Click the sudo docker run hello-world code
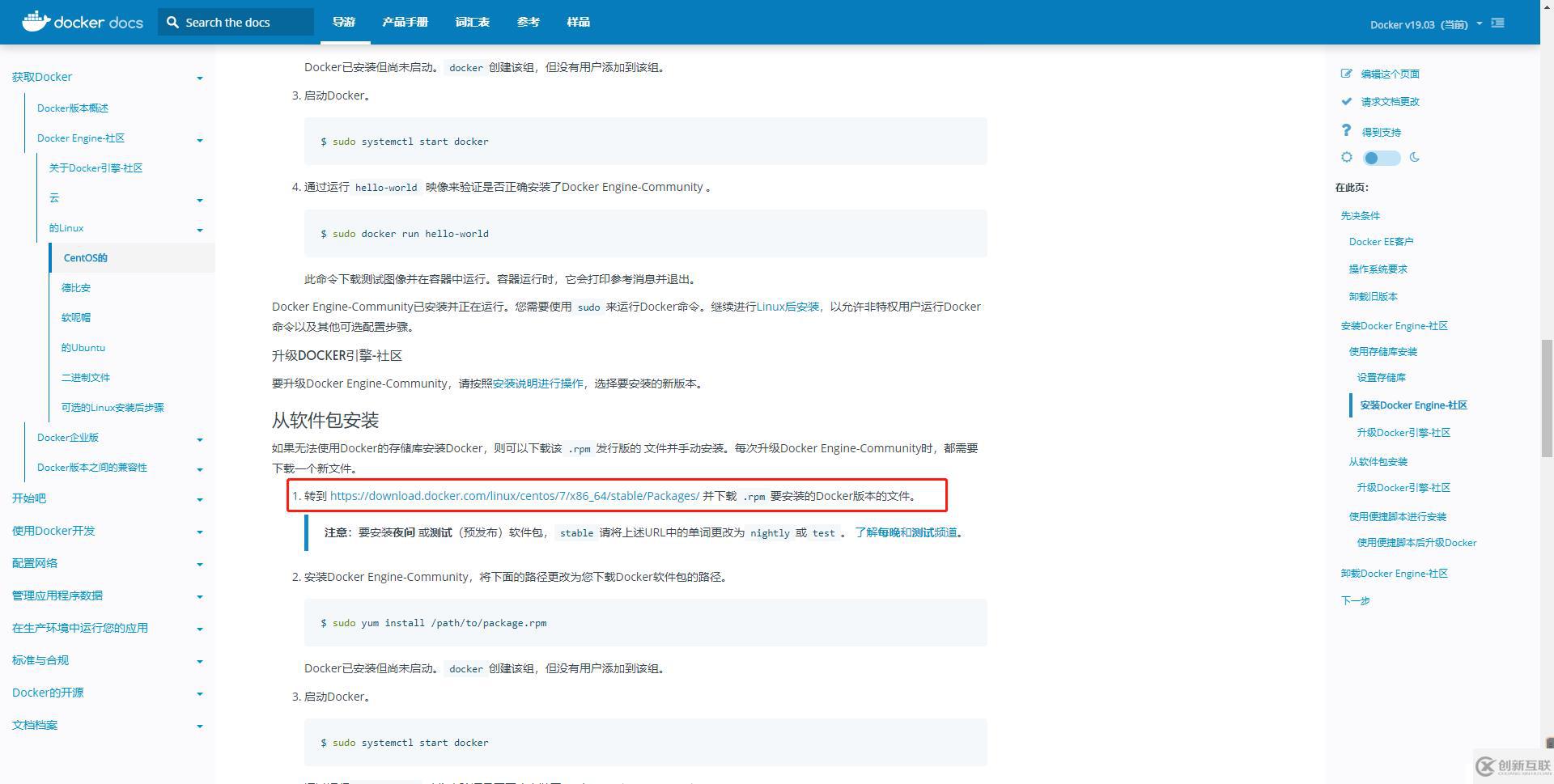The height and width of the screenshot is (784, 1554). (645, 233)
